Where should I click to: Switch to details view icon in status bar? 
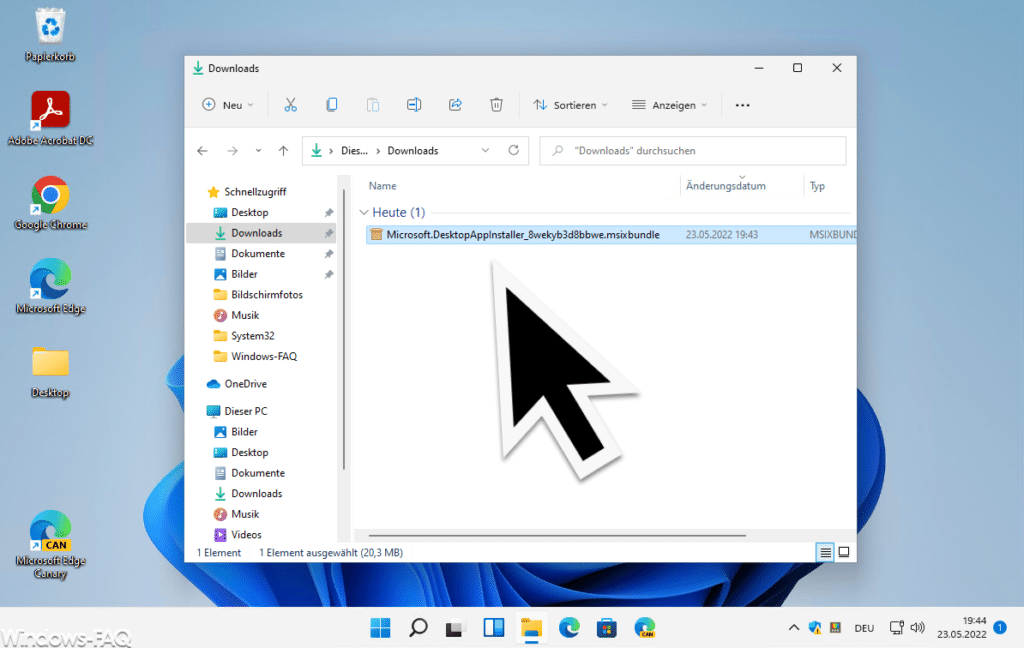(x=825, y=553)
